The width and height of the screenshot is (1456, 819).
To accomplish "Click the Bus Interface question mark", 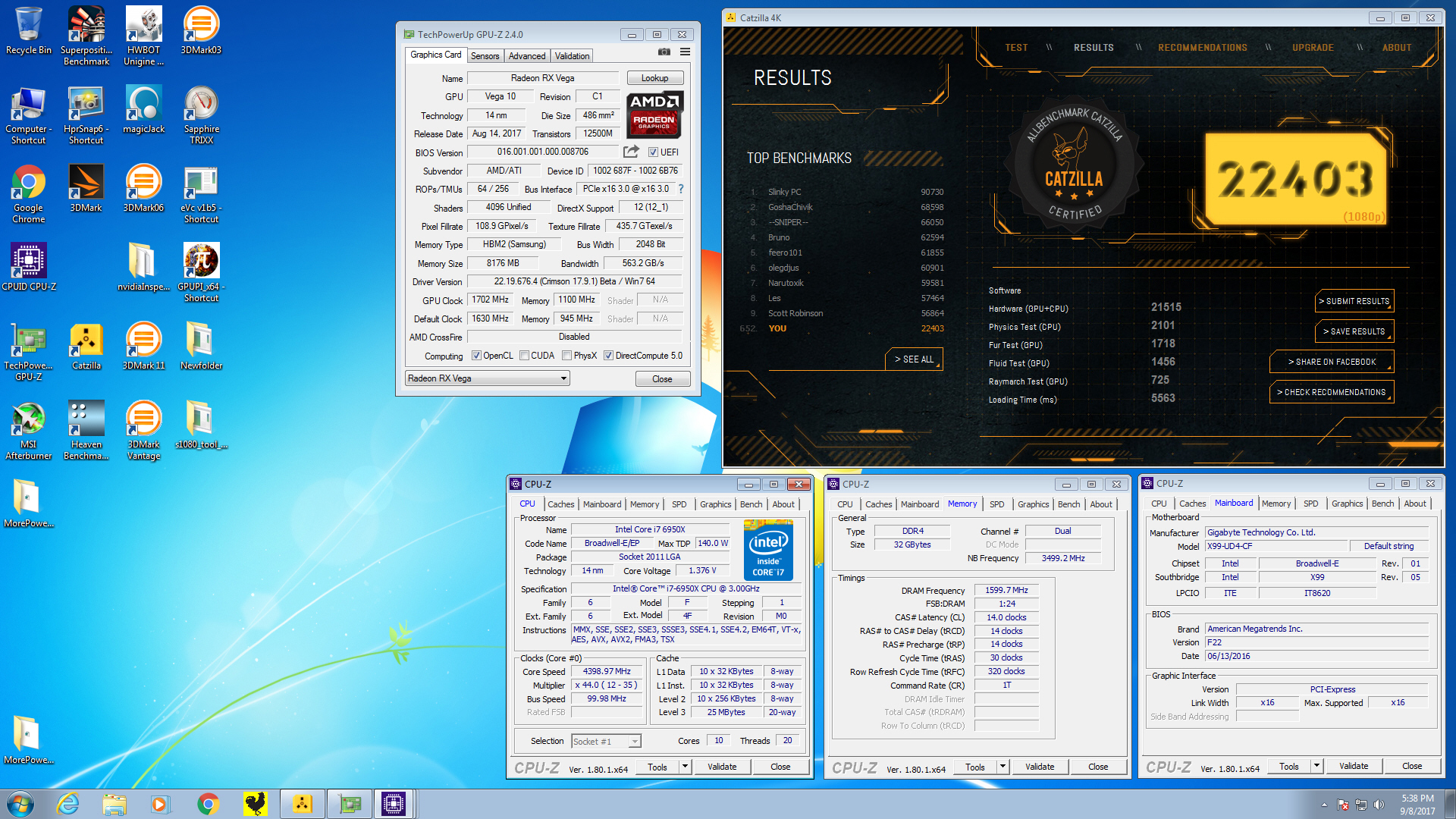I will pos(680,189).
